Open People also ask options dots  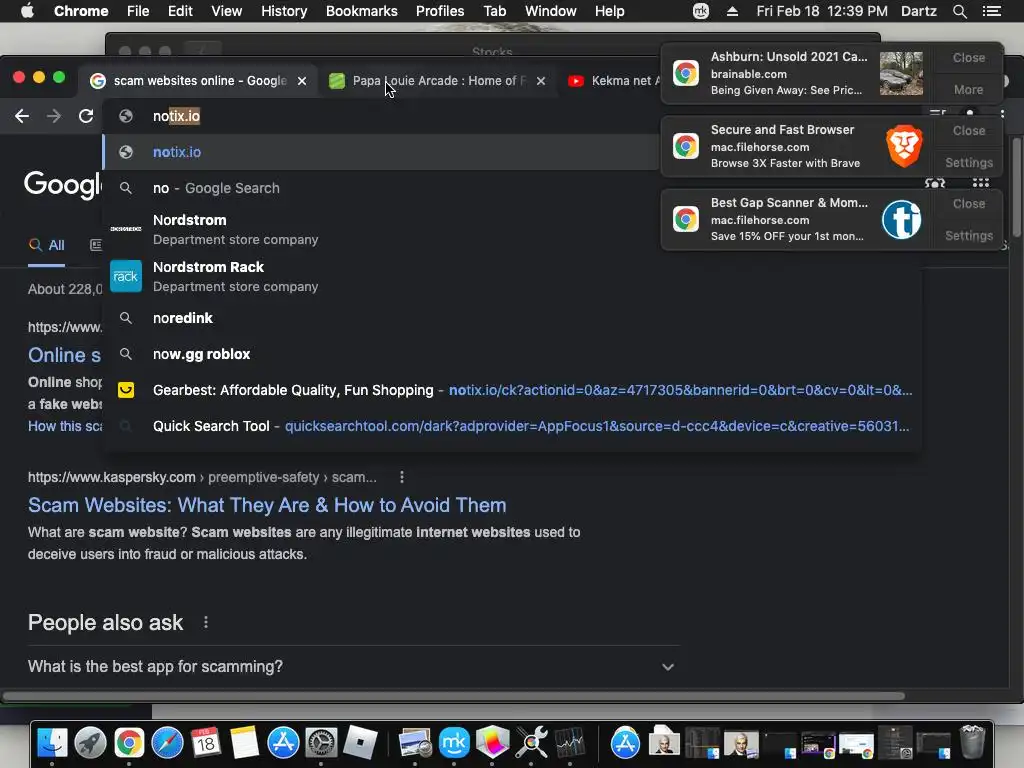pos(206,622)
